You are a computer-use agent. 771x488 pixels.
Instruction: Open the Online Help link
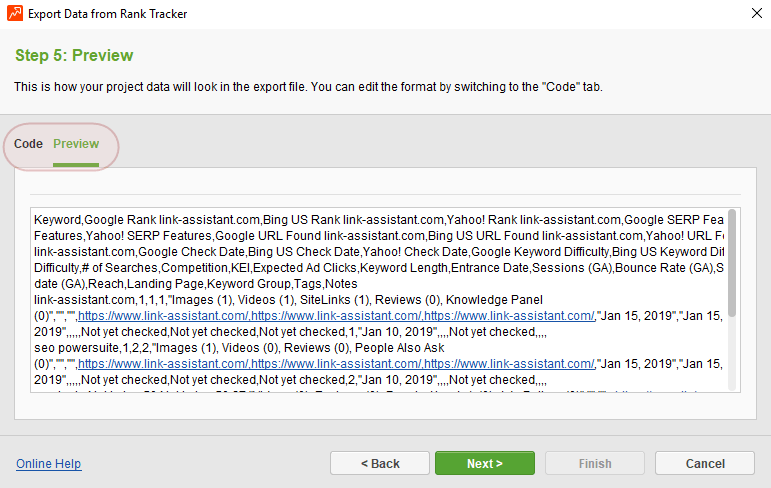coord(49,463)
